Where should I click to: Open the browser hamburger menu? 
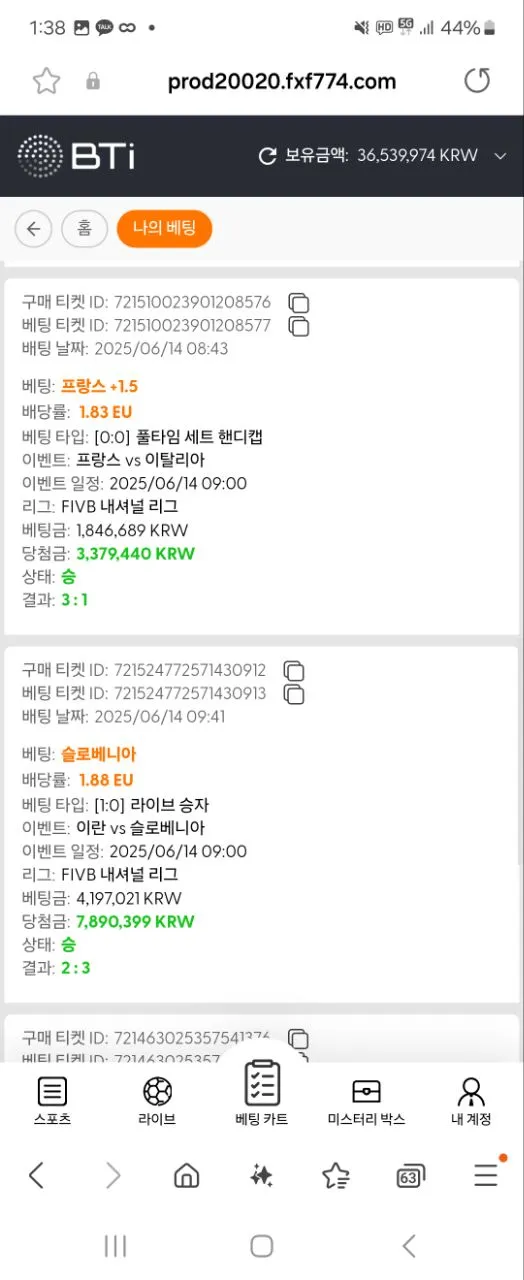click(486, 1176)
